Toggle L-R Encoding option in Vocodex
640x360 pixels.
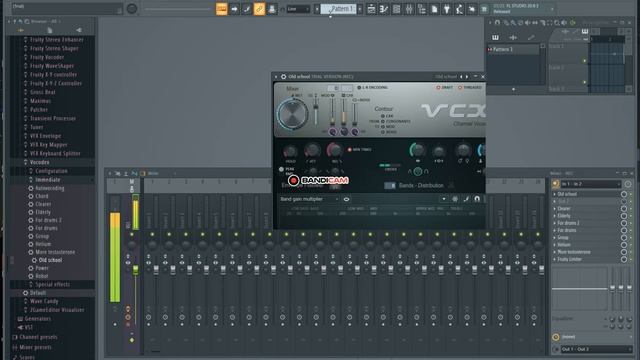coord(373,87)
